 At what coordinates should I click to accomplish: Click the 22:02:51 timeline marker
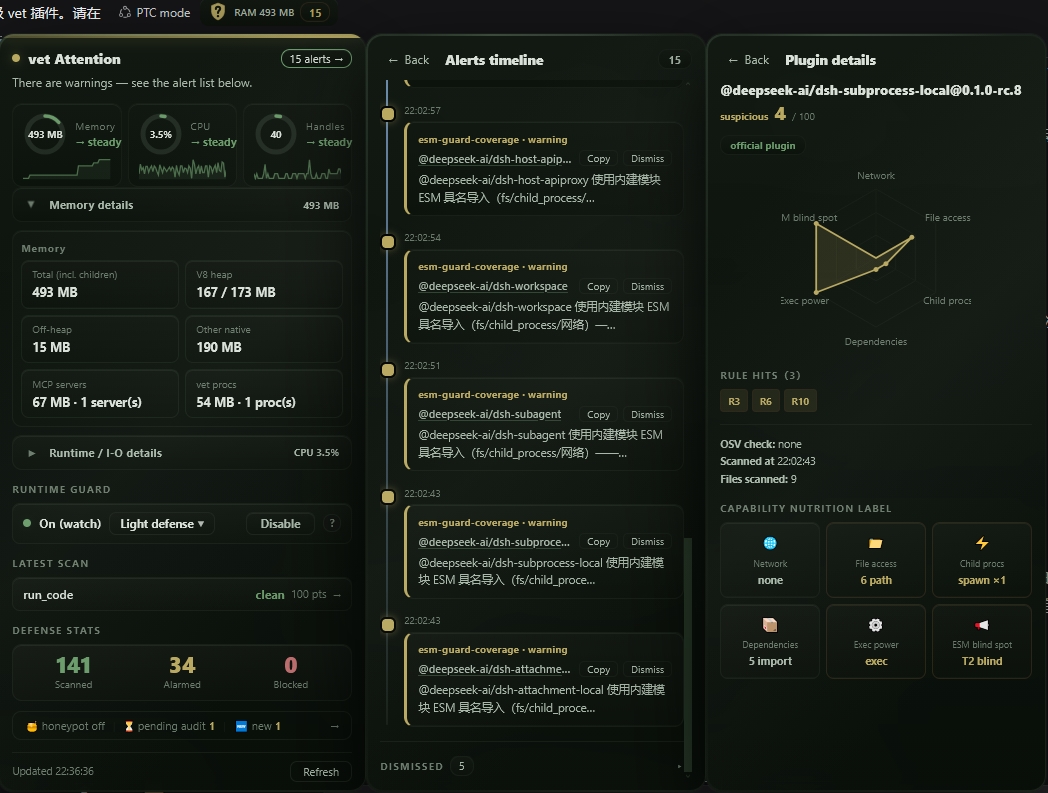tap(388, 370)
